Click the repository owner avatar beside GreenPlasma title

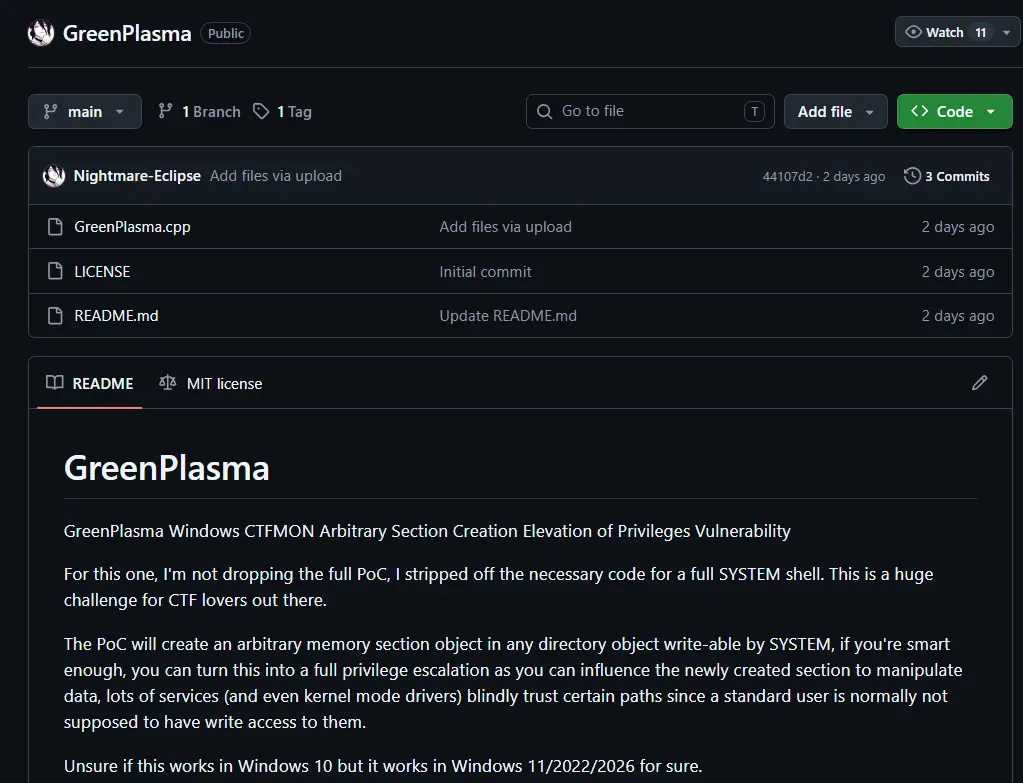(41, 33)
